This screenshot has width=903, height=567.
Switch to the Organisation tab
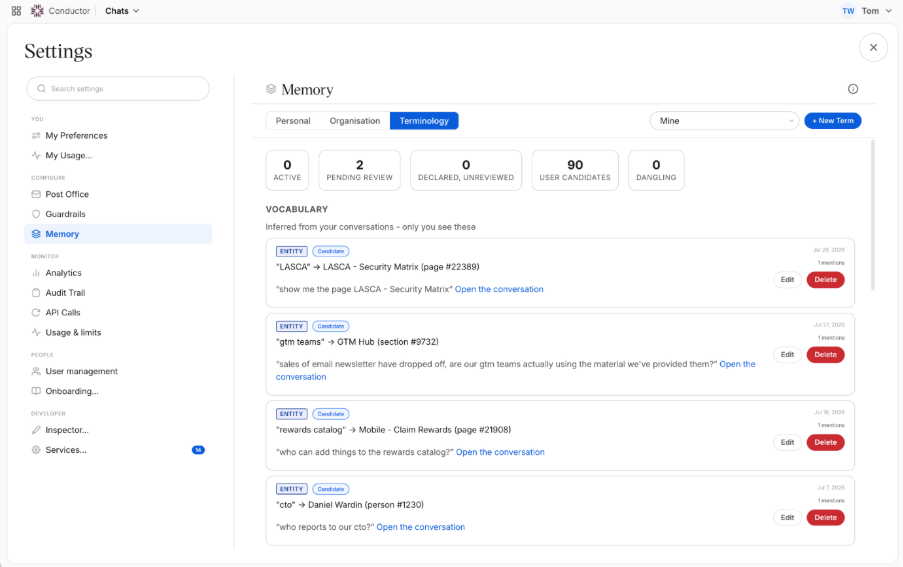point(355,121)
